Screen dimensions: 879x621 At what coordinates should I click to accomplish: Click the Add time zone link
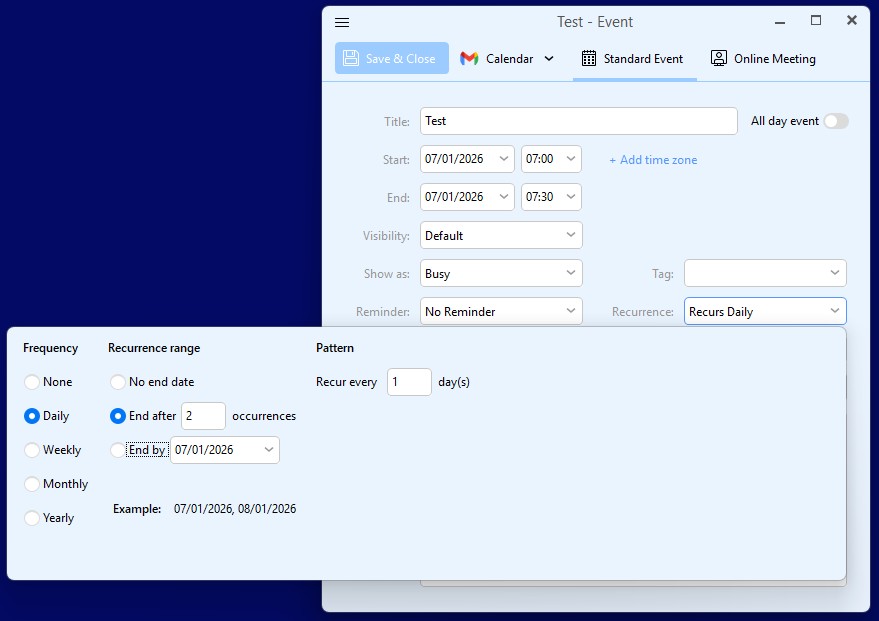[653, 160]
